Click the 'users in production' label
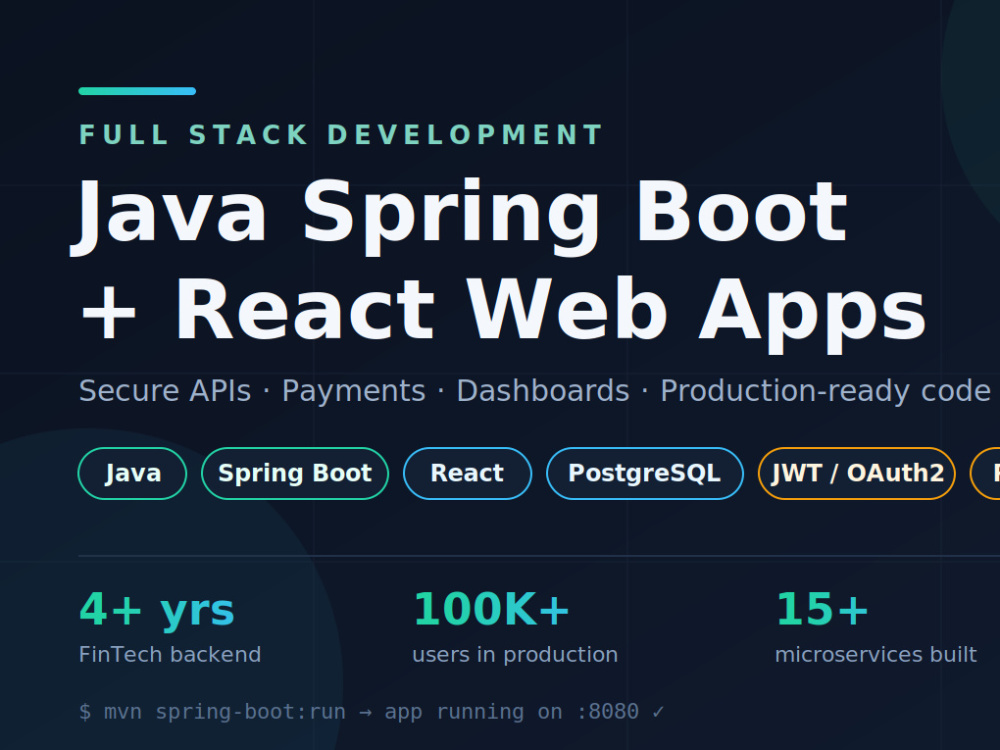 tap(515, 655)
